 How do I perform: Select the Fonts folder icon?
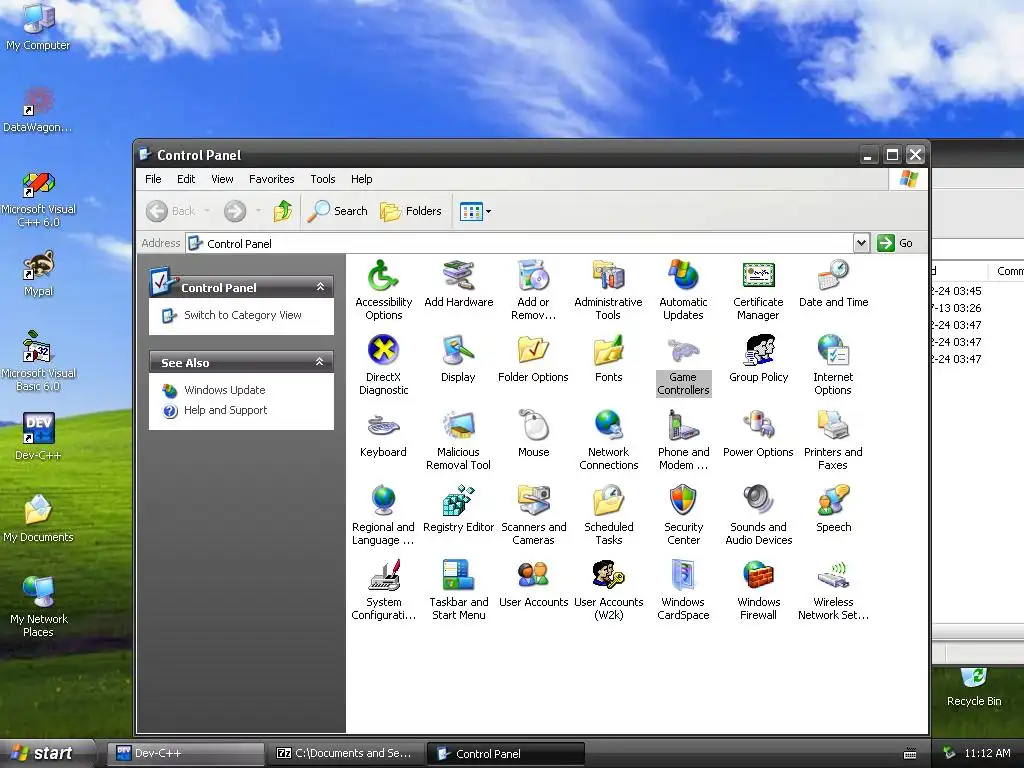pos(608,359)
